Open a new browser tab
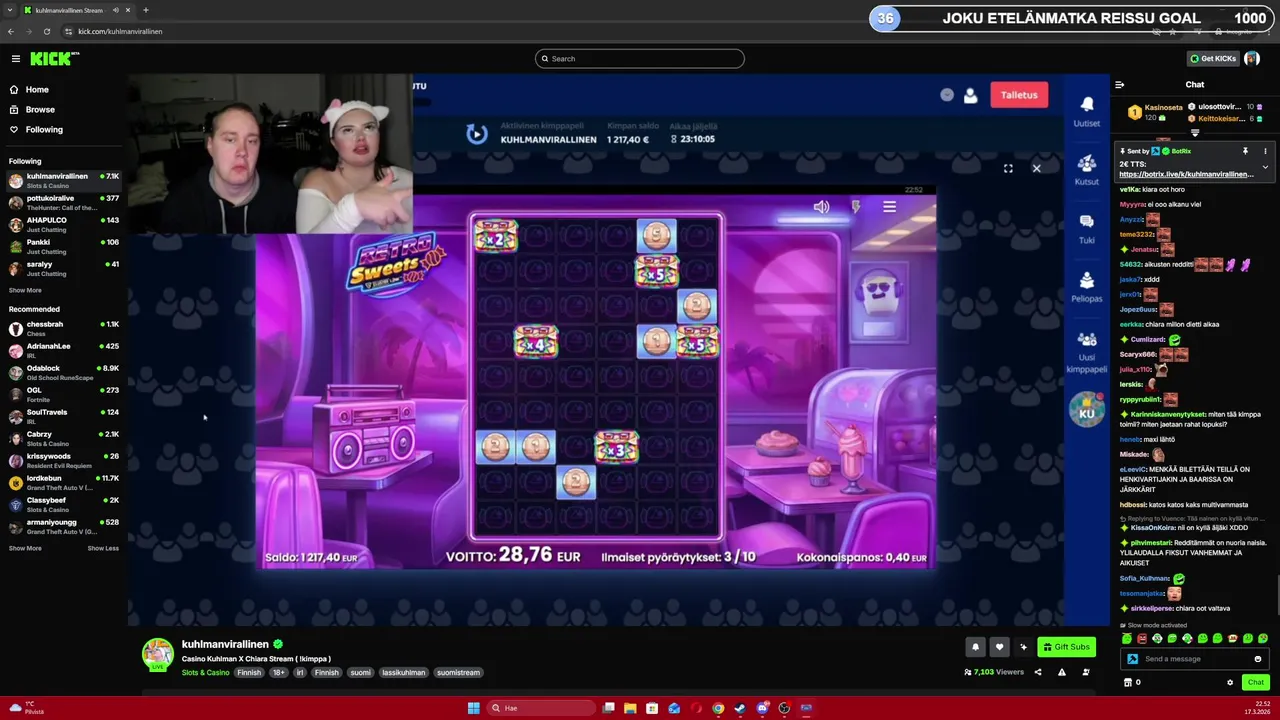The image size is (1280, 720). pos(146,10)
